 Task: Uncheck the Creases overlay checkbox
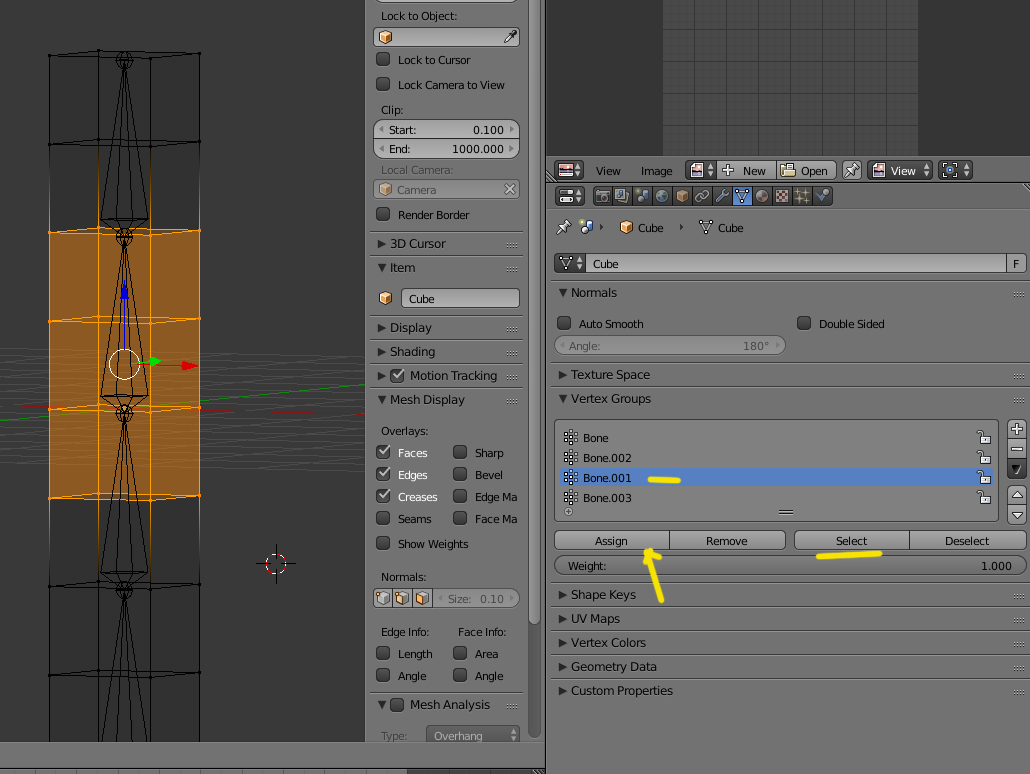(383, 496)
